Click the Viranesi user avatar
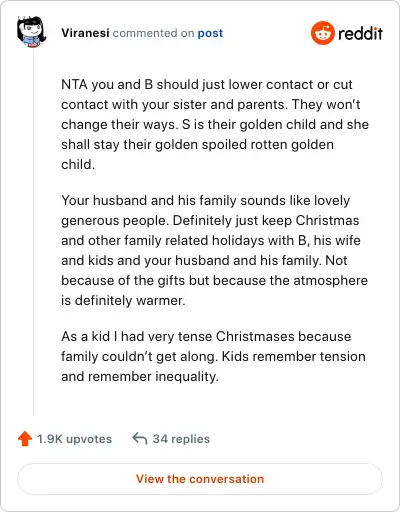400x512 pixels. 32,32
